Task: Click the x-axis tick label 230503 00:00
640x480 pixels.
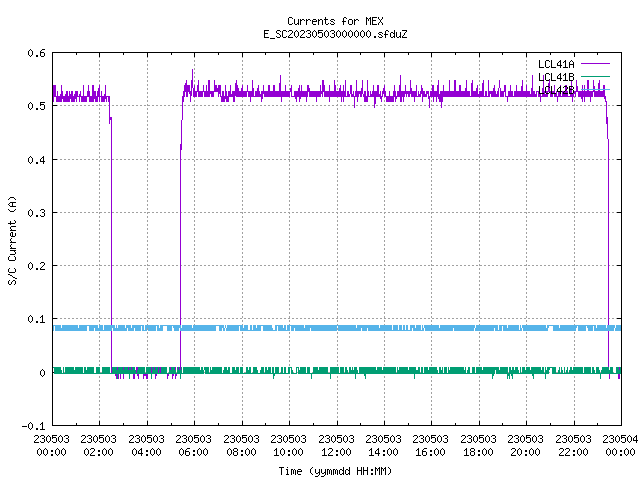Action: tap(51, 446)
